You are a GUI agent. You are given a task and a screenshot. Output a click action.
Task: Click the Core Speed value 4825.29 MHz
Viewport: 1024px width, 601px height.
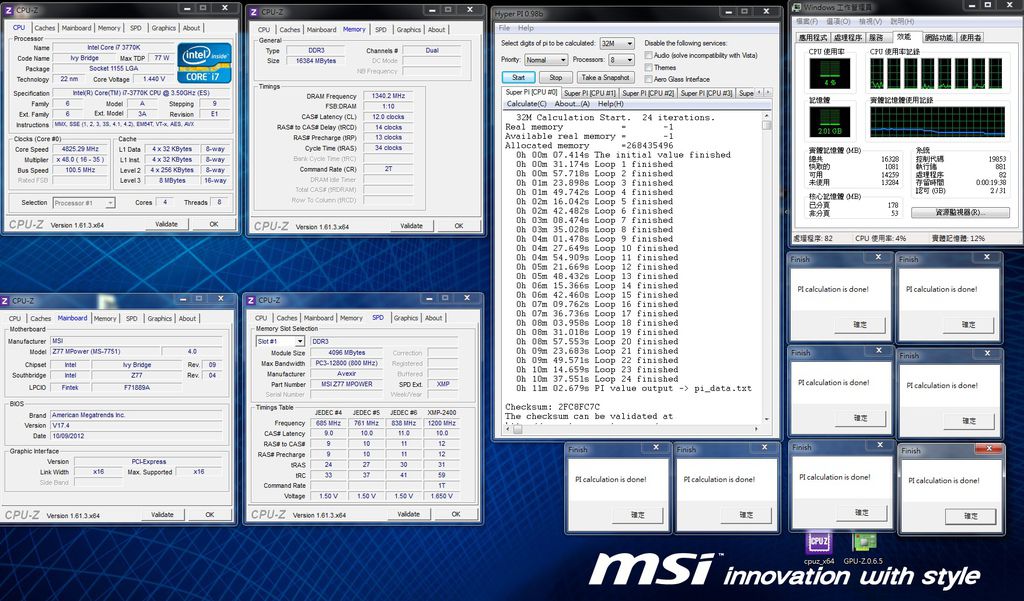pyautogui.click(x=80, y=149)
